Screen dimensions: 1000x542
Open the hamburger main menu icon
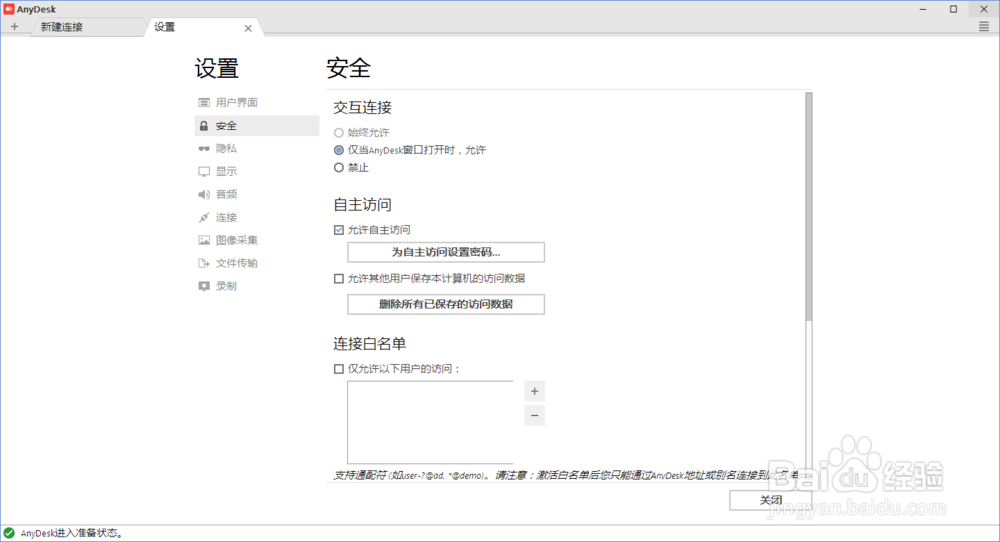point(984,27)
